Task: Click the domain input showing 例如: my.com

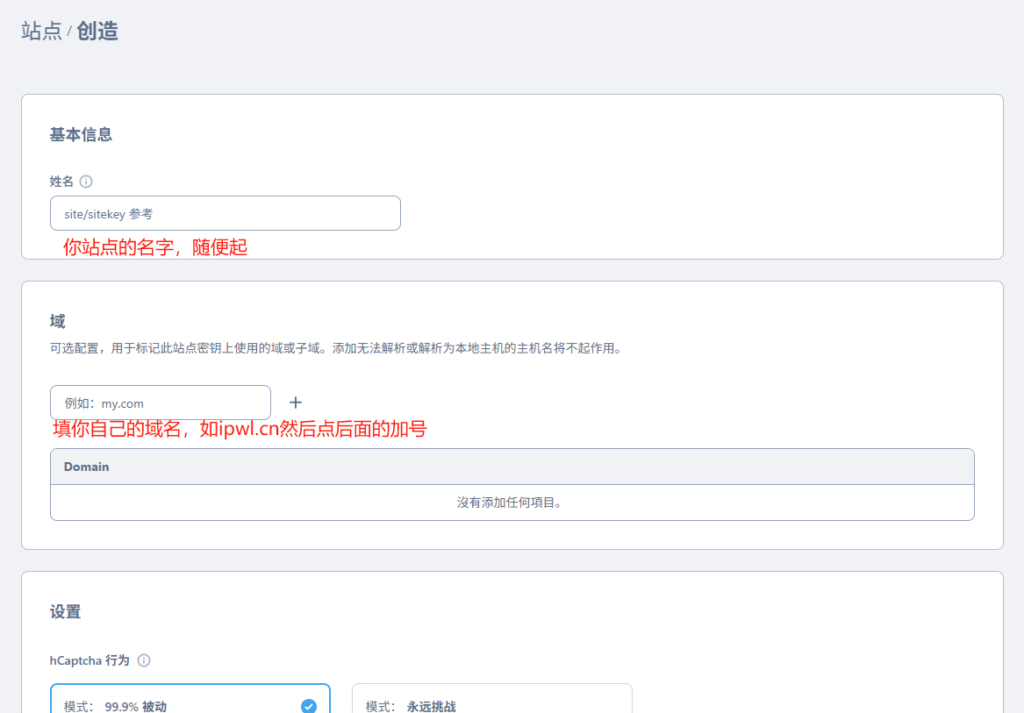Action: [x=160, y=402]
